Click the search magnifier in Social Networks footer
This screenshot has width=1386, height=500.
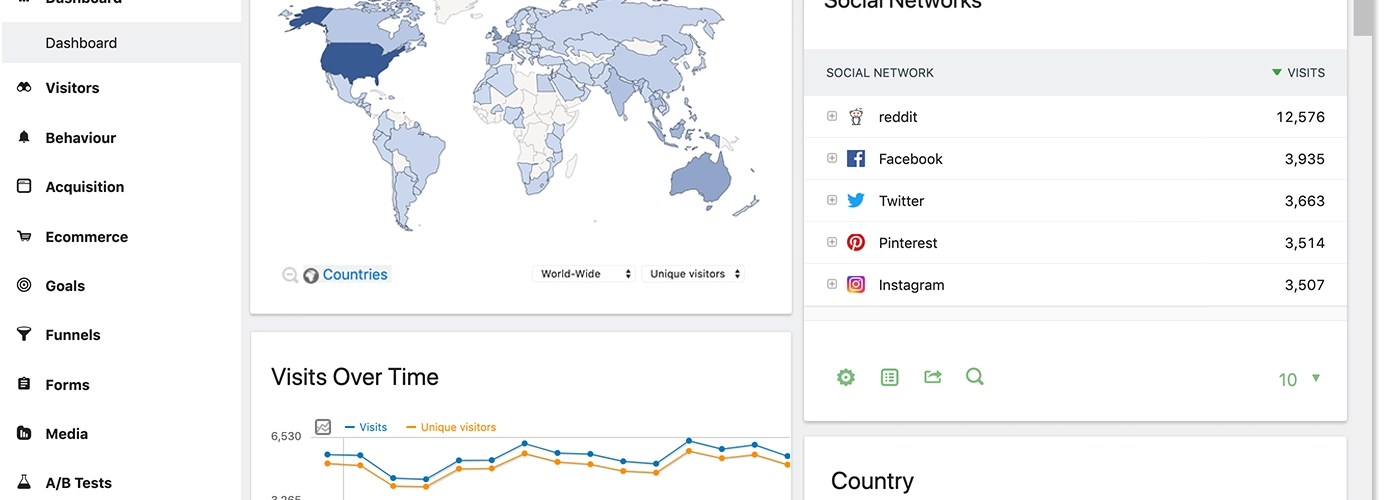pyautogui.click(x=975, y=377)
